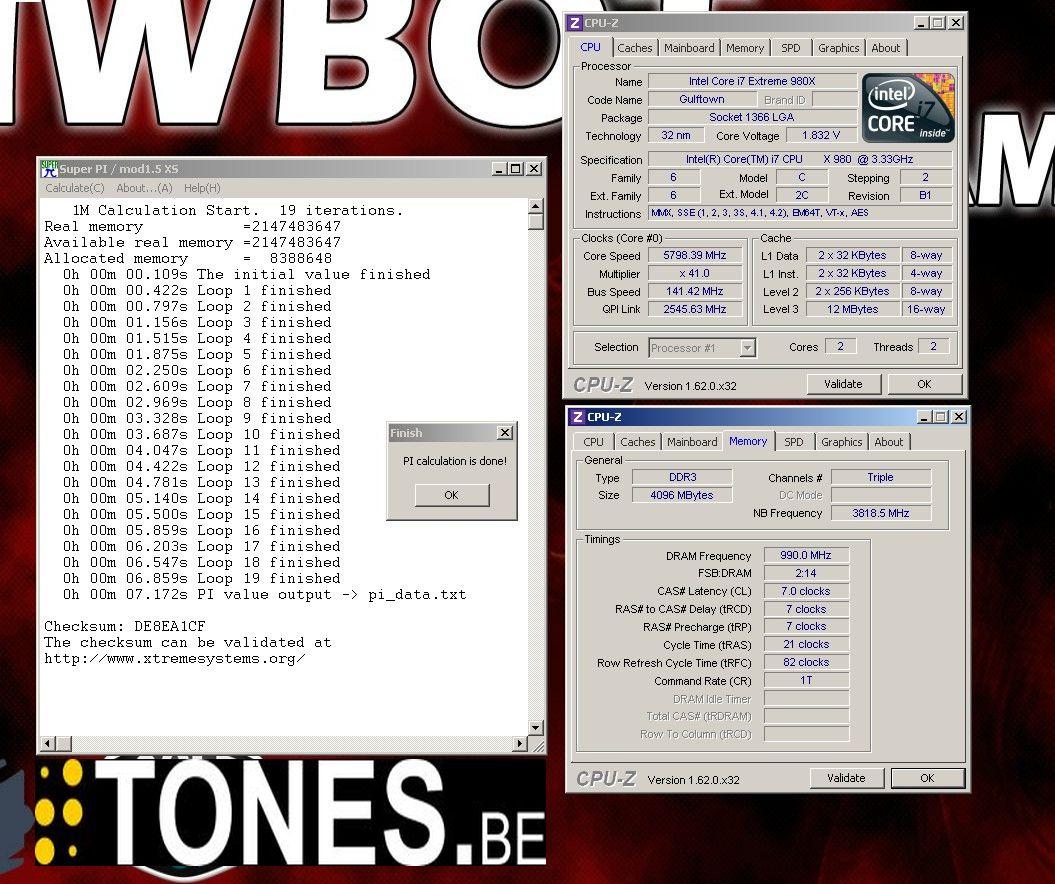Open Graphics tab in top CPU-Z window
The height and width of the screenshot is (884, 1055).
(838, 48)
